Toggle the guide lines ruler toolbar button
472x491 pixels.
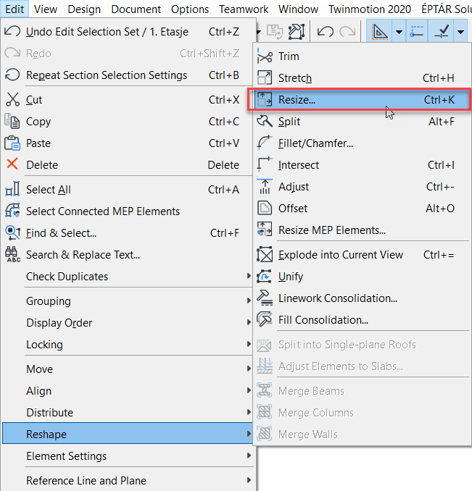point(380,32)
